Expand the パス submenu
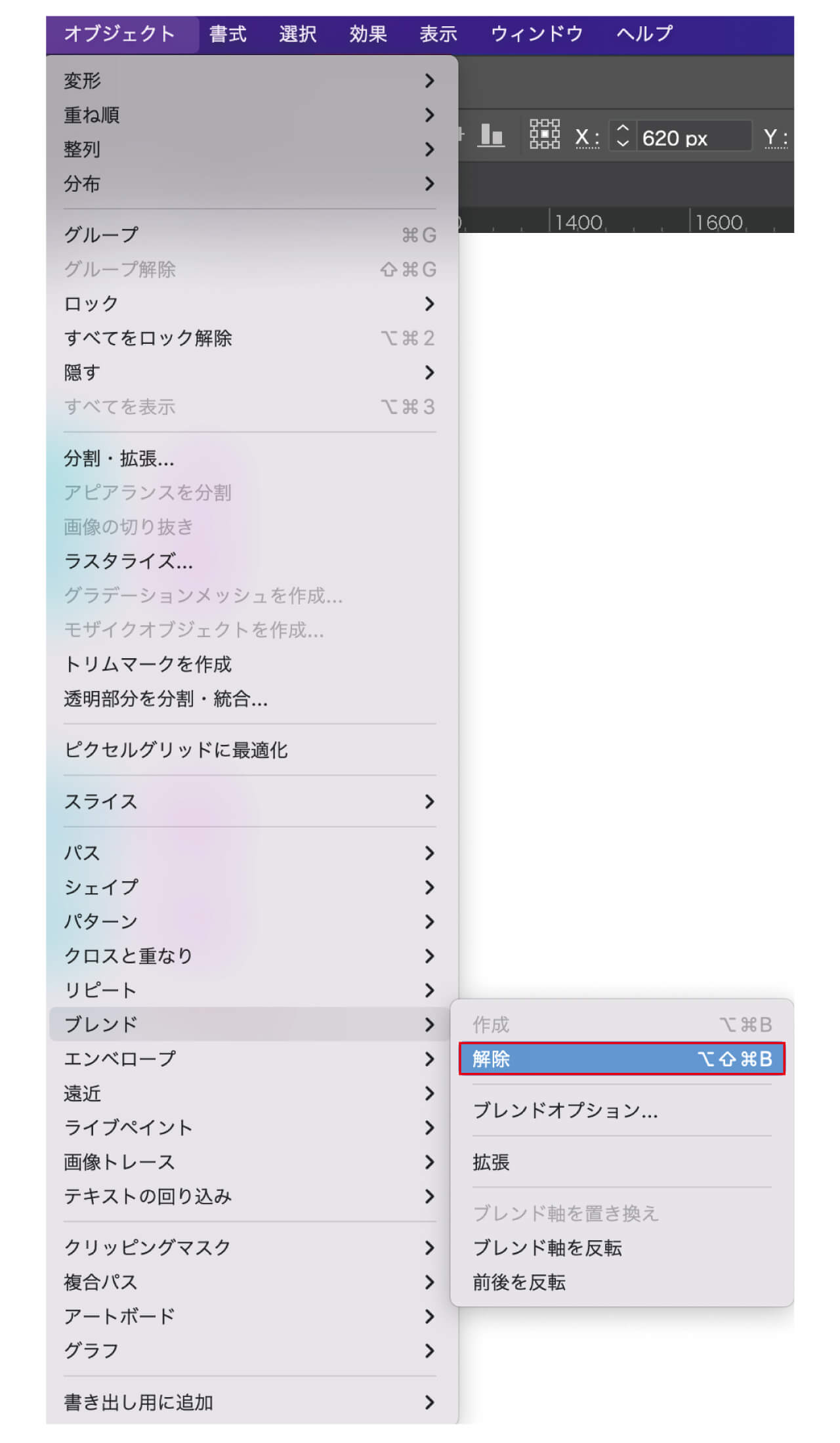The width and height of the screenshot is (840, 1443). (x=249, y=853)
